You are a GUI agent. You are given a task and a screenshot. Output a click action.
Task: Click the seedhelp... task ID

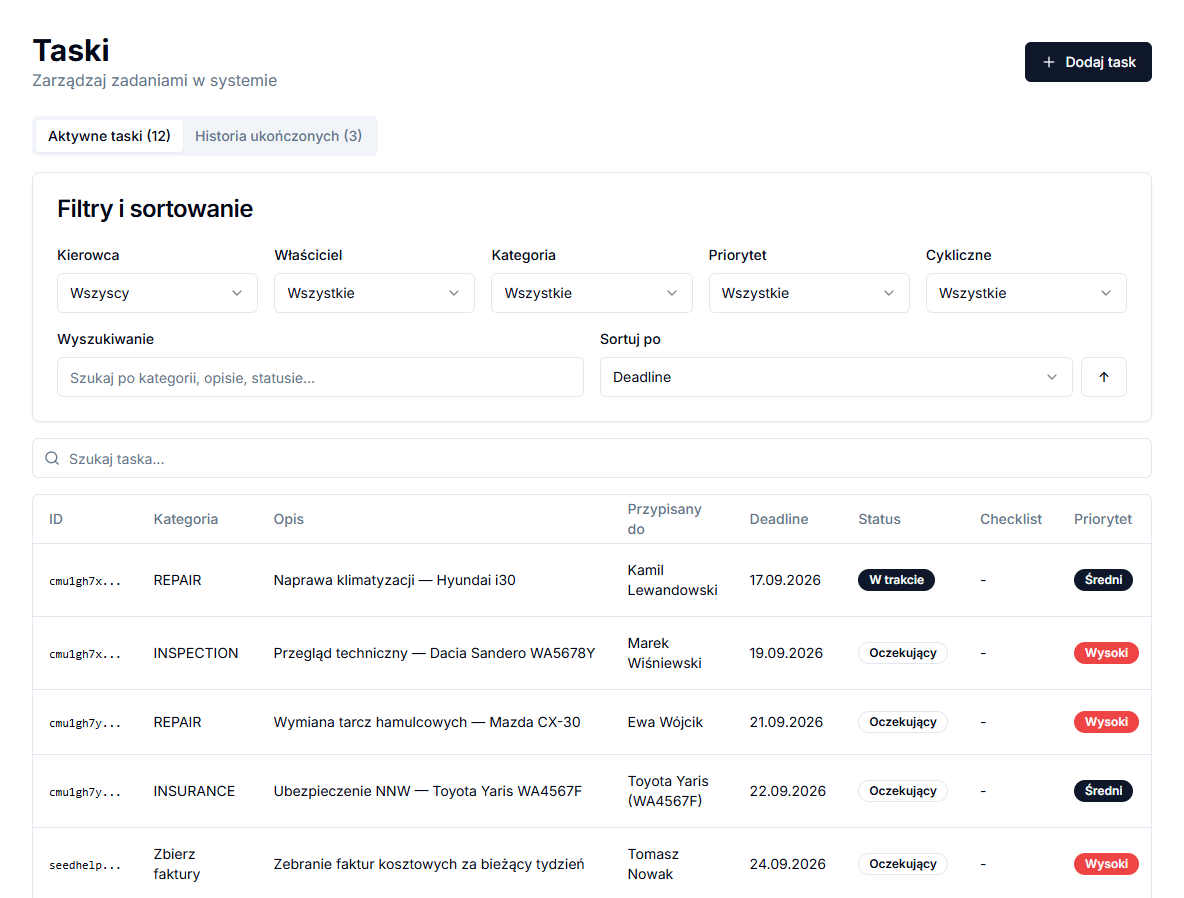[85, 866]
